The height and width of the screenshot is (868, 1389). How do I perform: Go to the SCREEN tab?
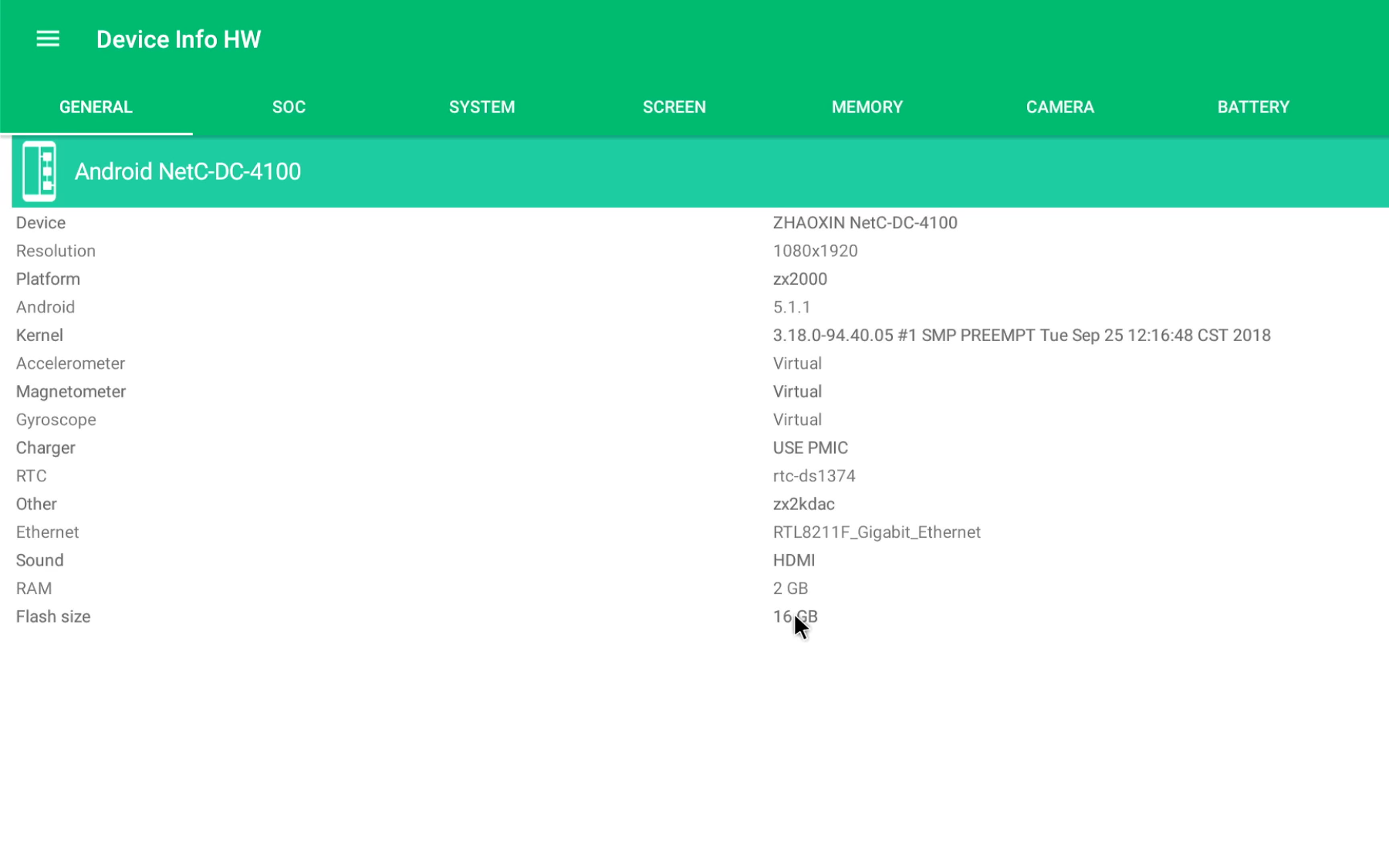click(674, 107)
